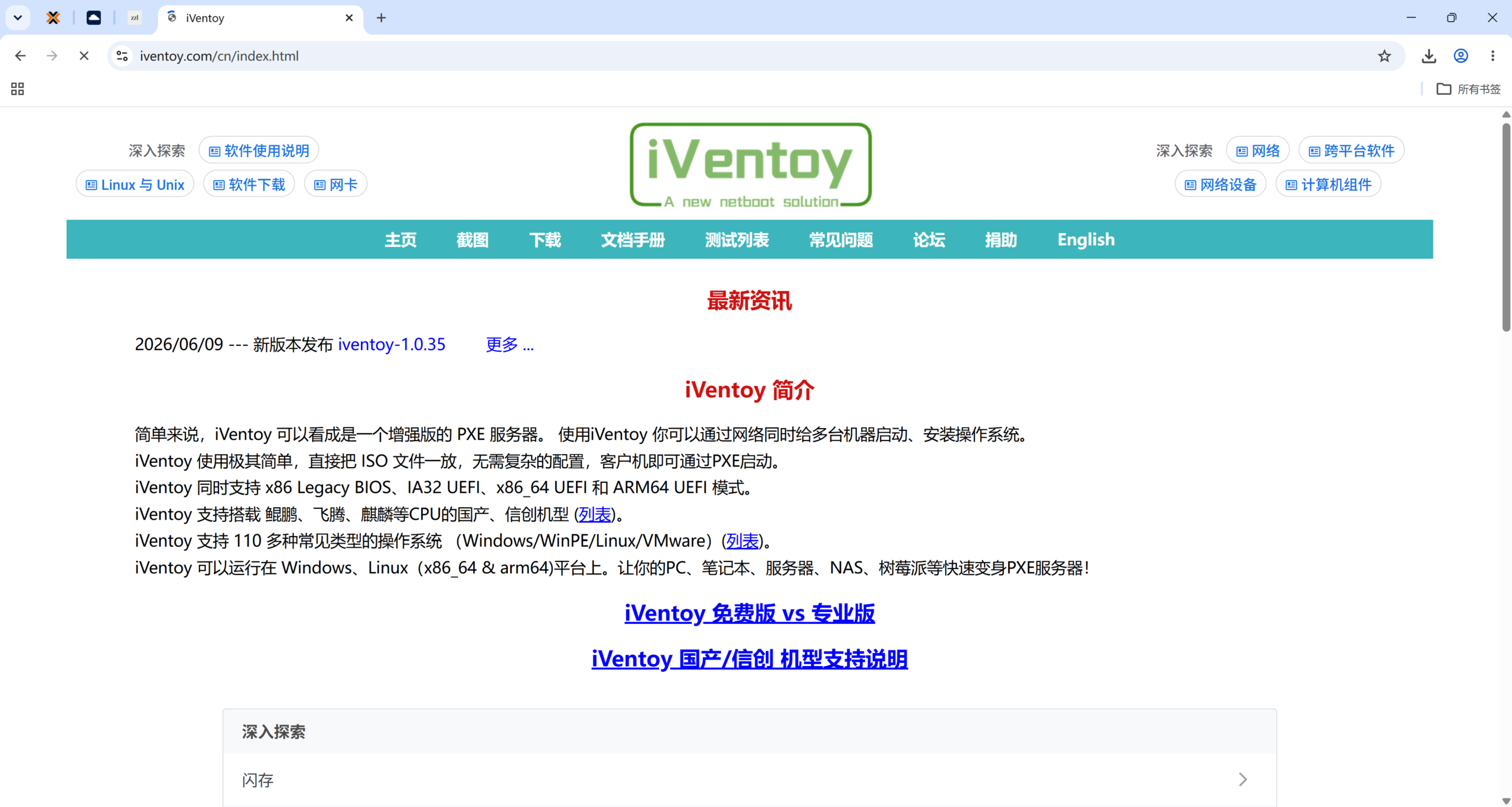Image resolution: width=1512 pixels, height=807 pixels.
Task: Open 列表 link for 国产信创机型
Action: click(595, 514)
